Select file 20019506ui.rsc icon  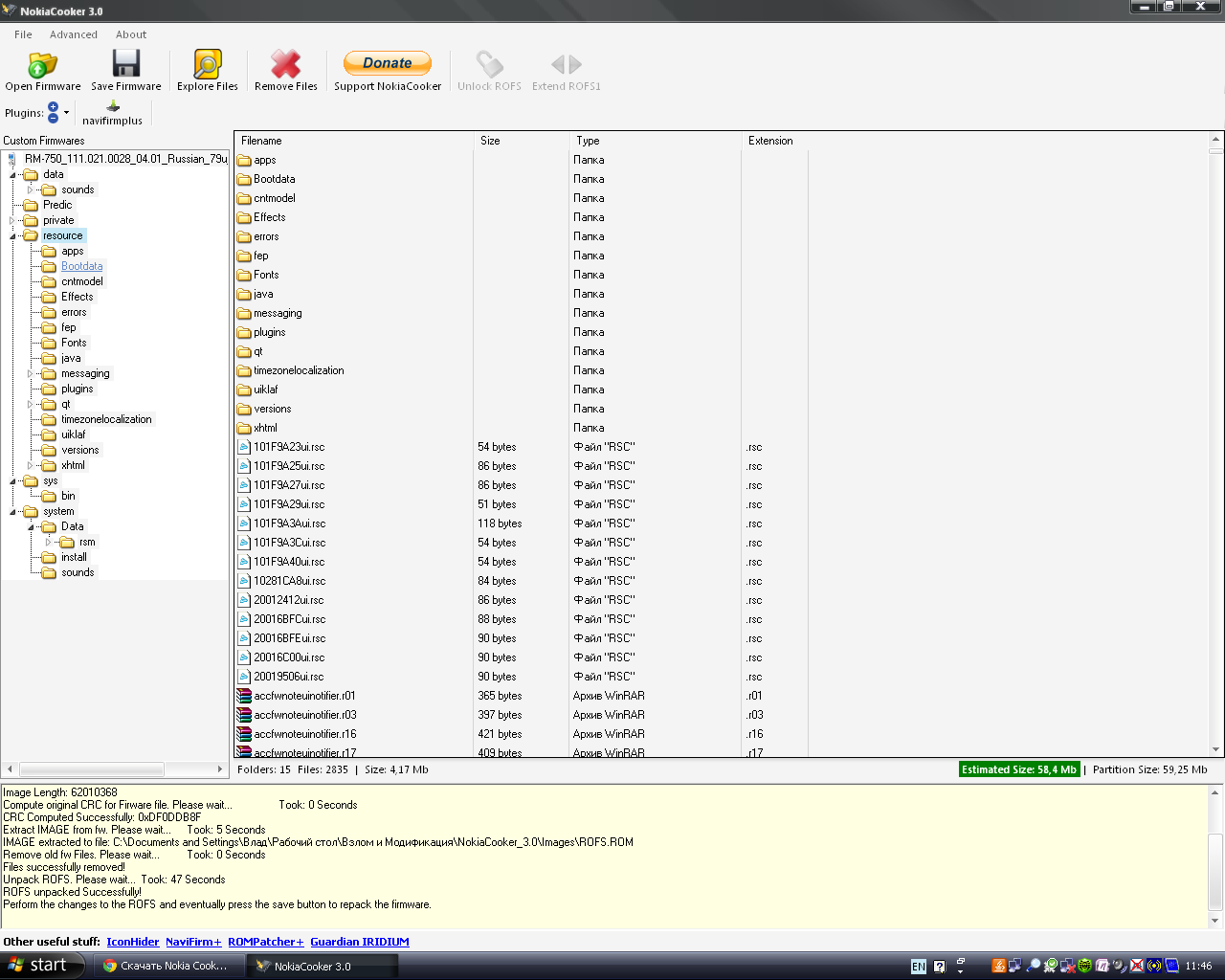(x=244, y=677)
